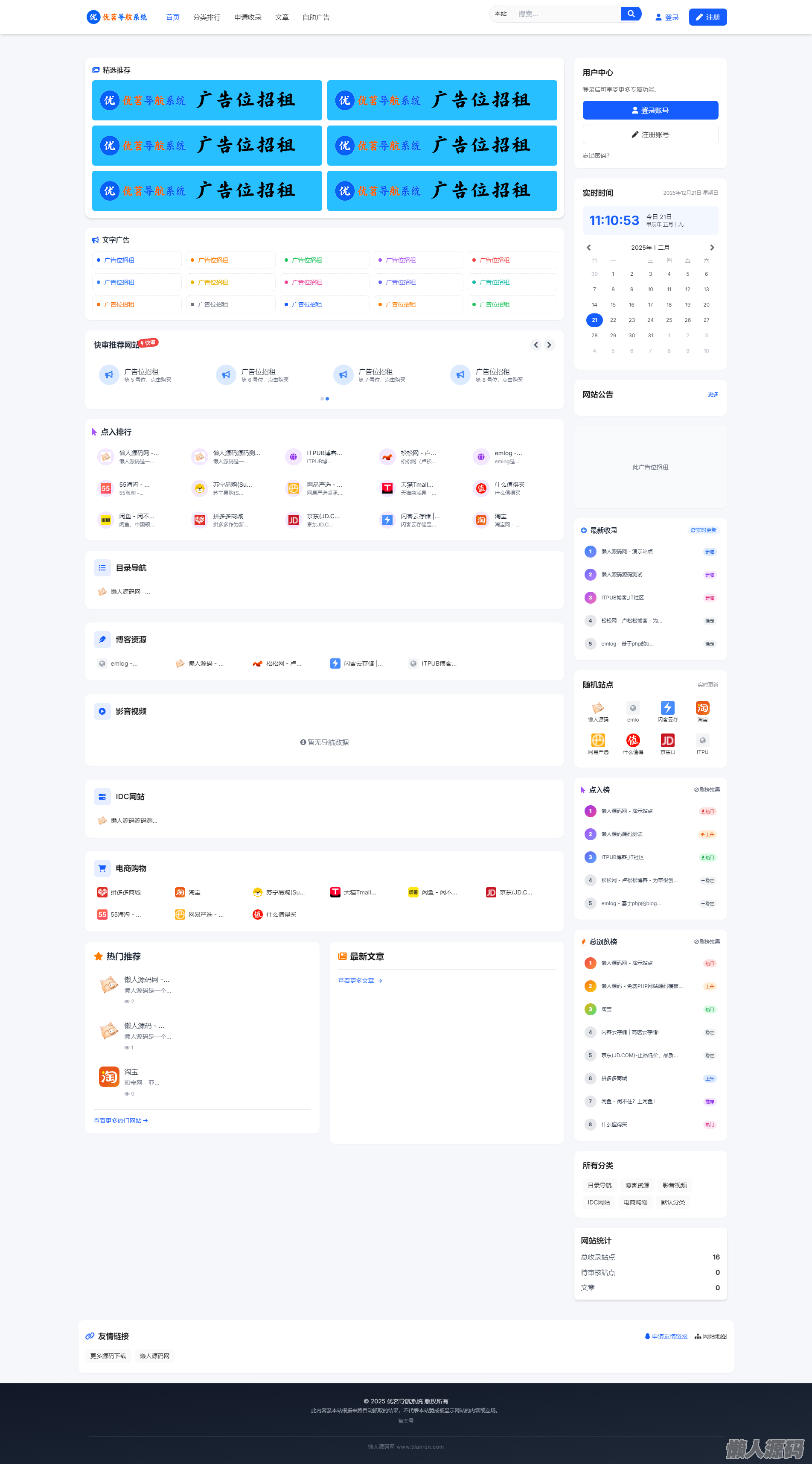Screen dimensions: 812x1464
Task: Click the blue 注册 button in the header
Action: [707, 17]
